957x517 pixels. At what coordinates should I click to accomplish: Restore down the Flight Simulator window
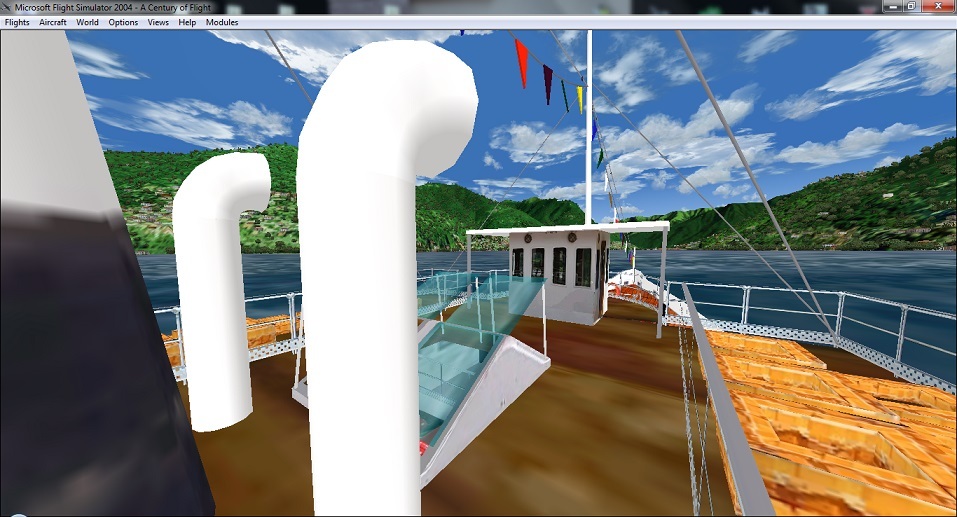coord(911,5)
